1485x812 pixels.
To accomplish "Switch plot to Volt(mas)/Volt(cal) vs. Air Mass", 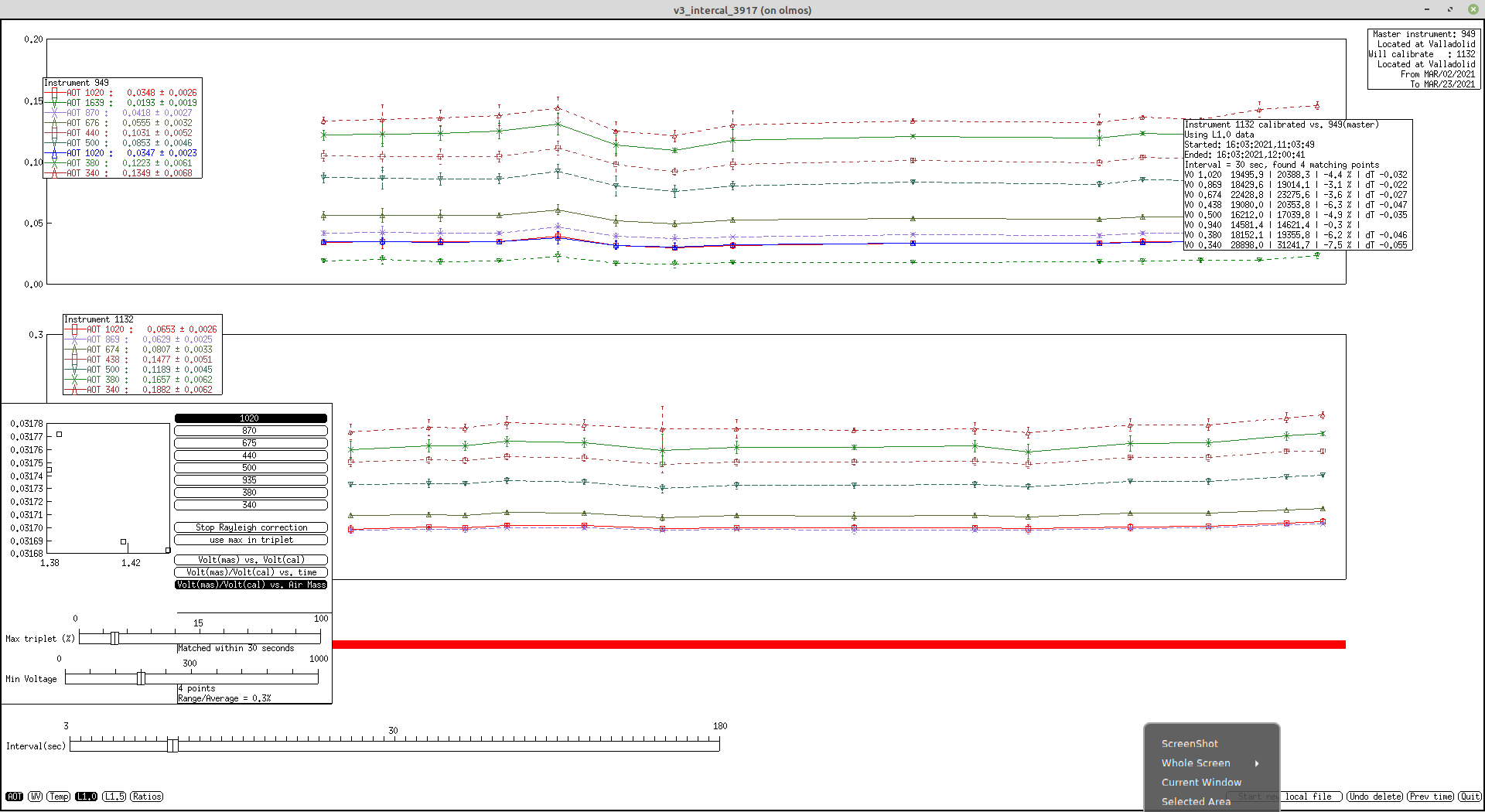I will [251, 585].
